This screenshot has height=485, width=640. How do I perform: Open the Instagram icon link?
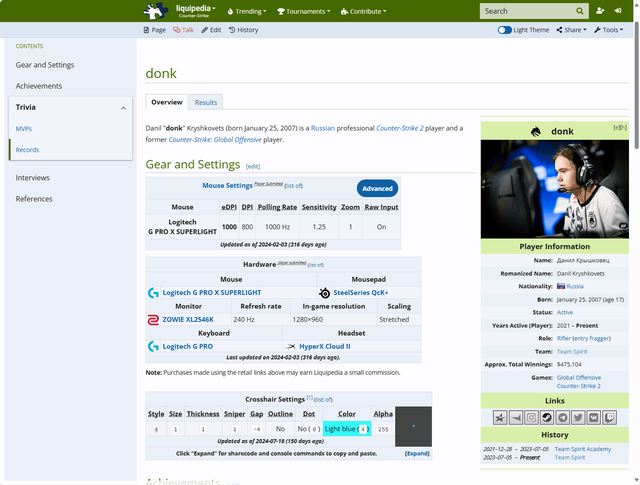coord(531,418)
